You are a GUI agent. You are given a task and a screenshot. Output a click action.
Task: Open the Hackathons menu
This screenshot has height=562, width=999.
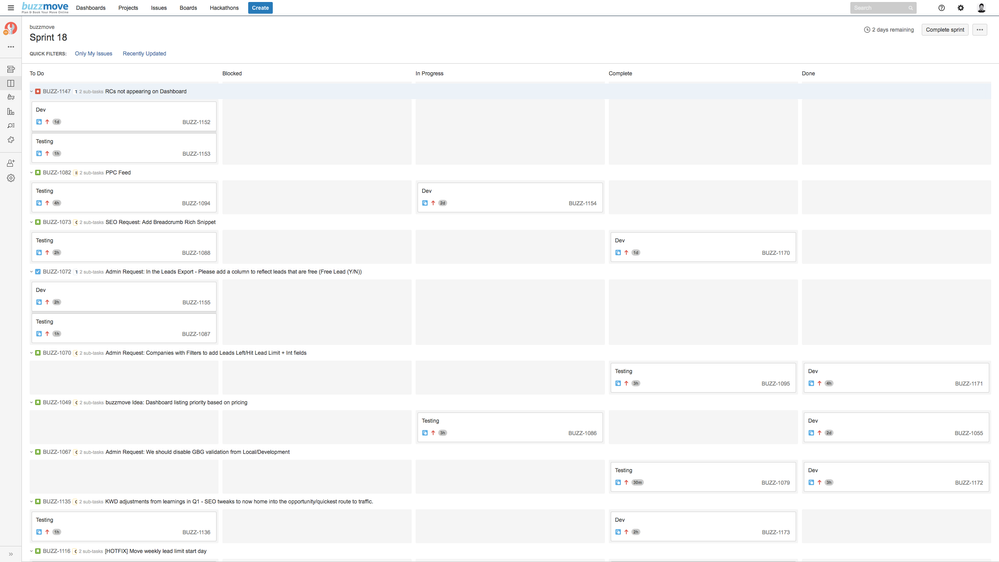(x=224, y=8)
